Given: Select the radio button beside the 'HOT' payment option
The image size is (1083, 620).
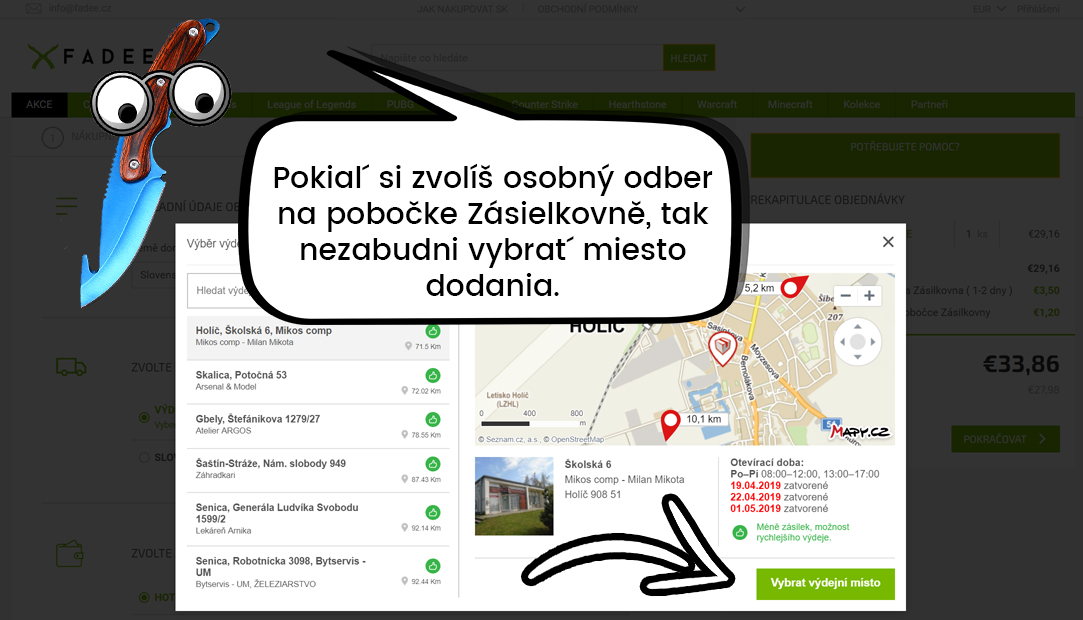Looking at the screenshot, I should pos(144,597).
